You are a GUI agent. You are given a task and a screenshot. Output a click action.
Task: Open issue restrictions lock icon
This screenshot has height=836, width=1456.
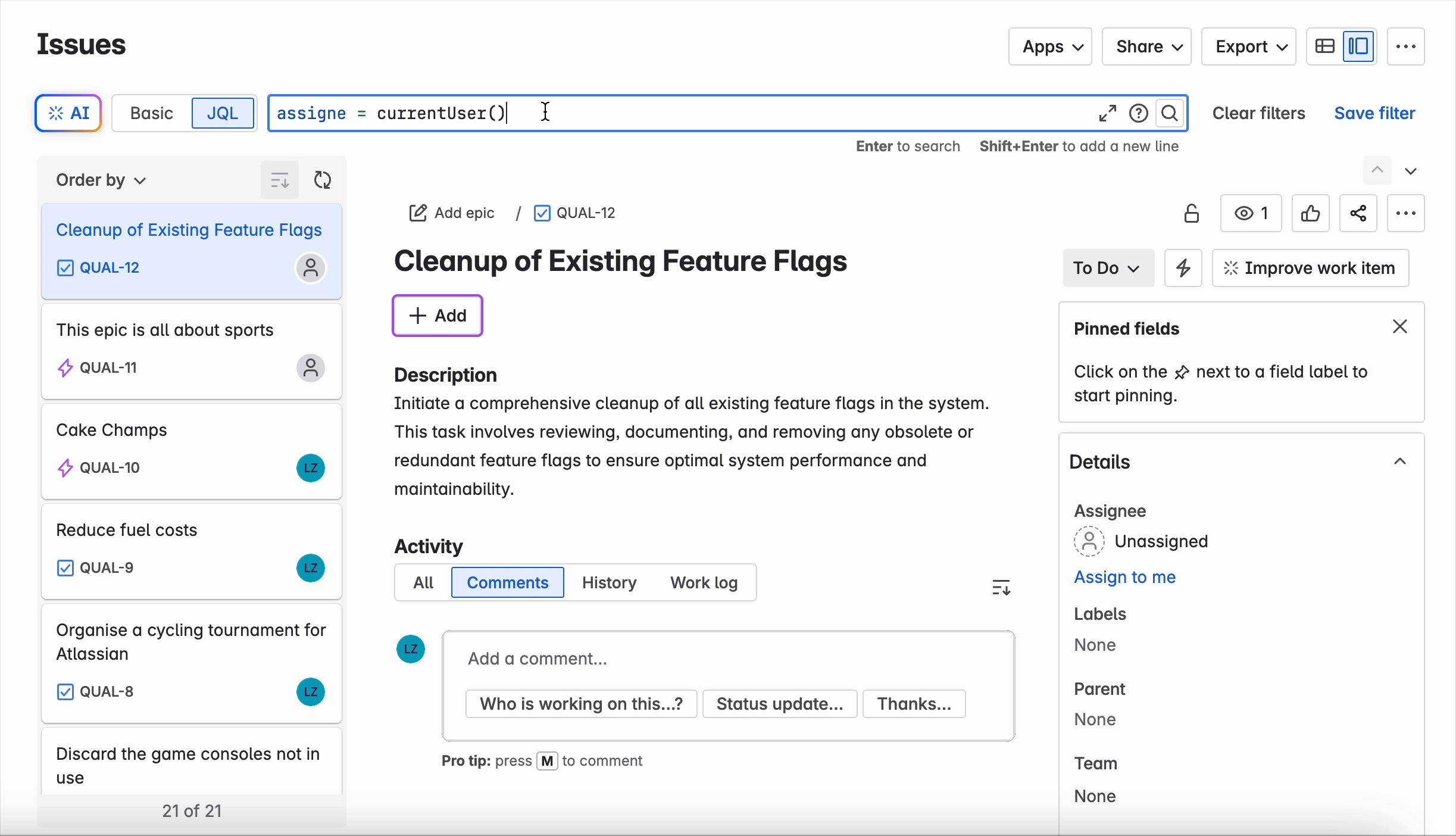click(x=1191, y=213)
